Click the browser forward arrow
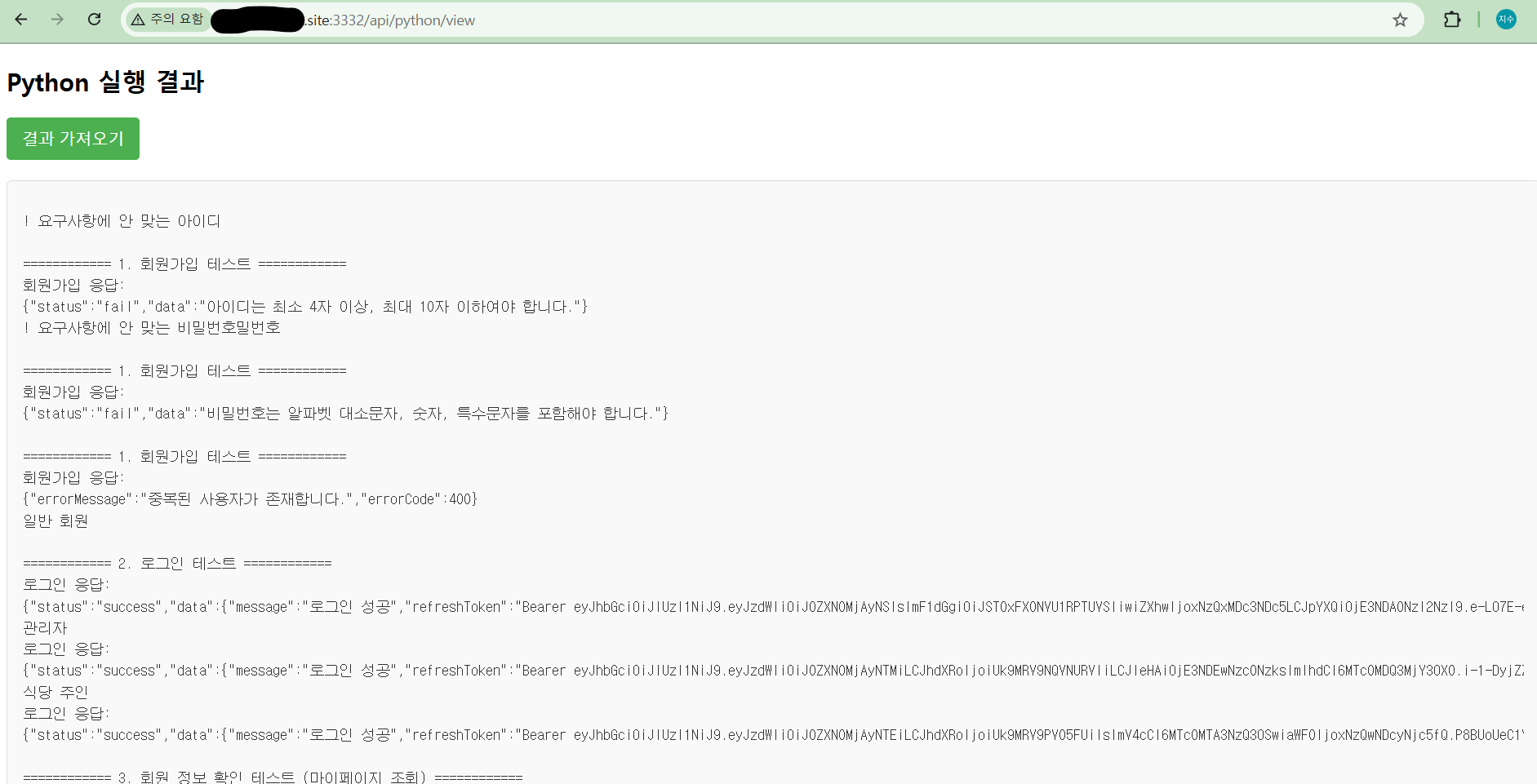Image resolution: width=1537 pixels, height=784 pixels. (x=57, y=20)
